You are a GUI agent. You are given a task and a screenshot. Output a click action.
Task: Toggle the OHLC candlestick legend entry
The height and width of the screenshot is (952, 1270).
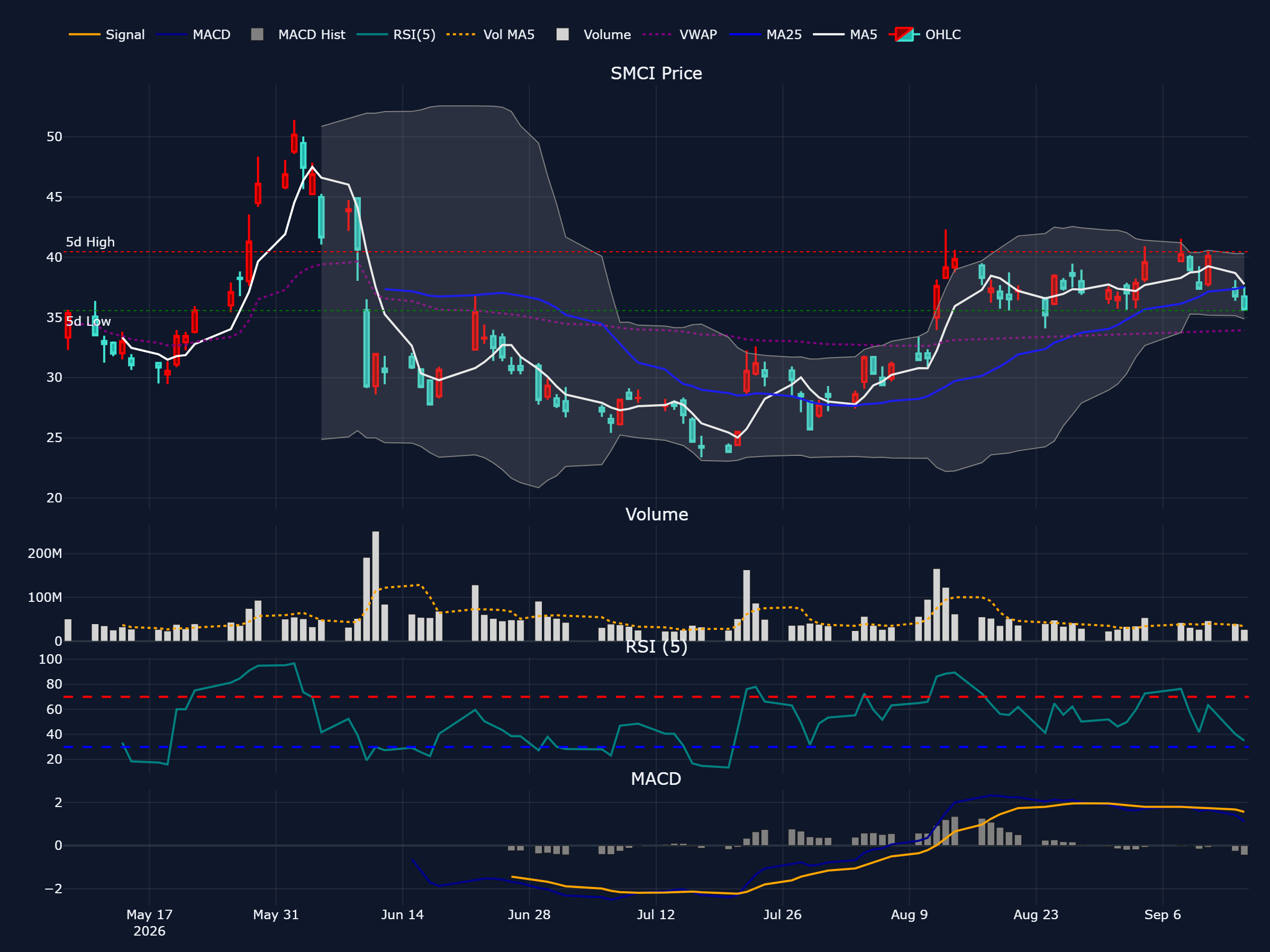pos(924,34)
